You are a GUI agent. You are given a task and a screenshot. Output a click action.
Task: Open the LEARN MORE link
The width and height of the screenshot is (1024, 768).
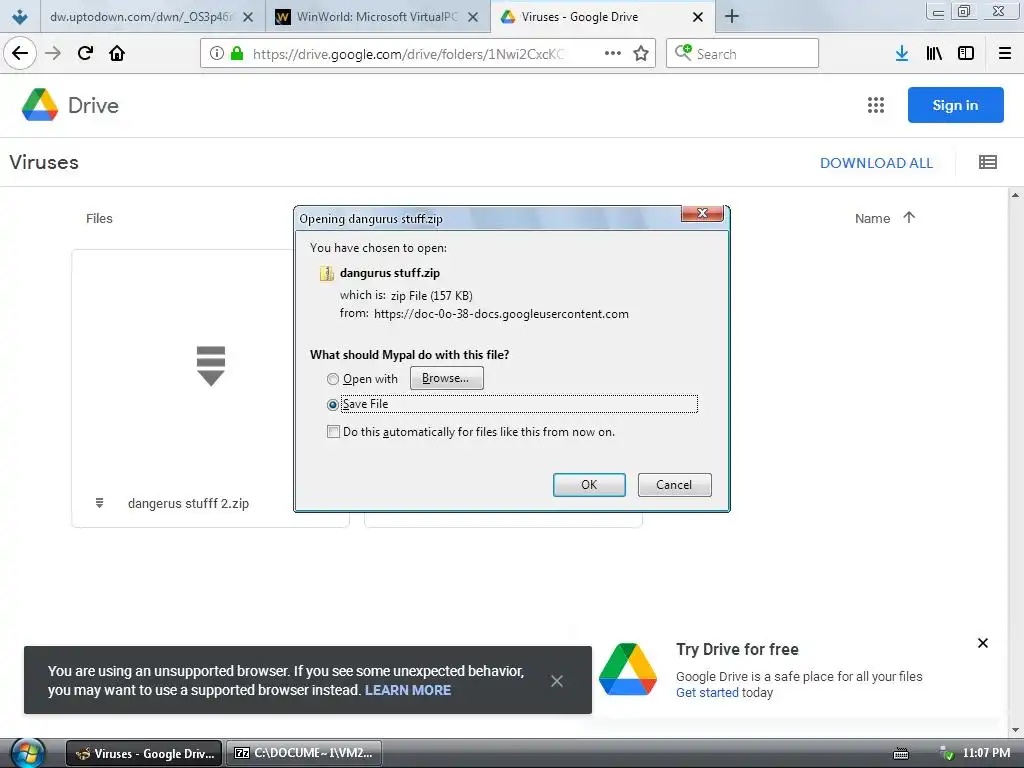408,690
